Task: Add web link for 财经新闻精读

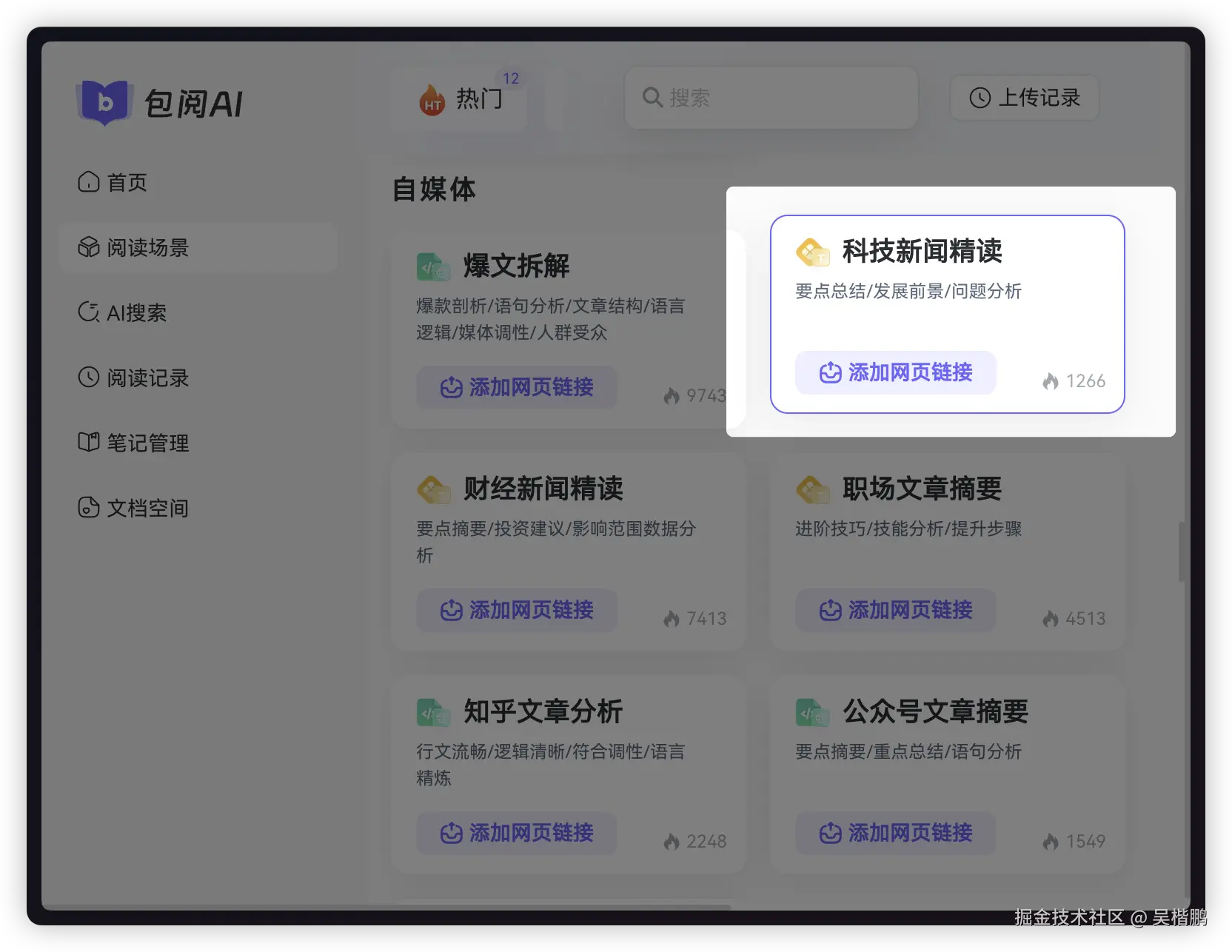Action: [x=517, y=610]
